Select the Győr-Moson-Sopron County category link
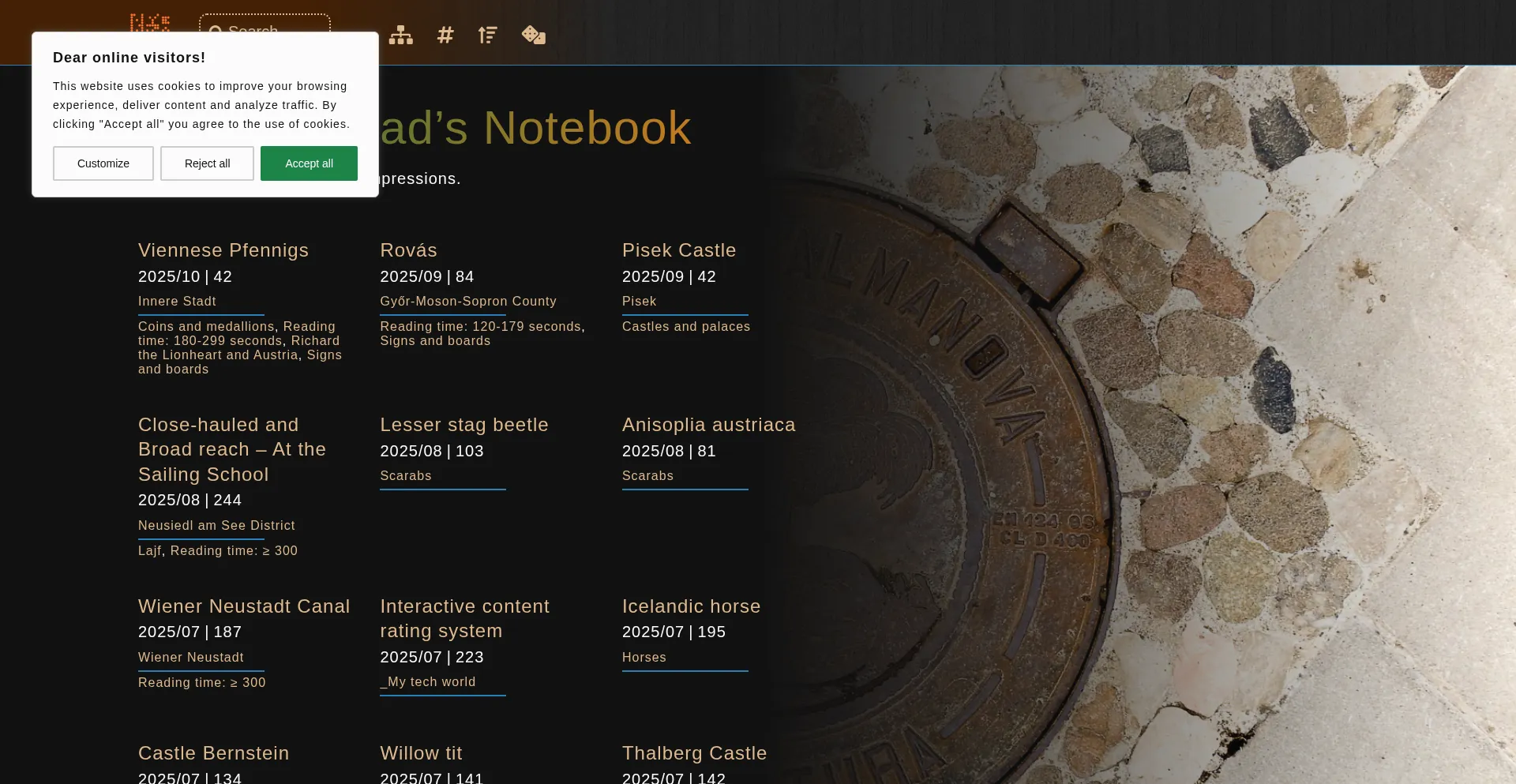1516x784 pixels. [x=468, y=302]
